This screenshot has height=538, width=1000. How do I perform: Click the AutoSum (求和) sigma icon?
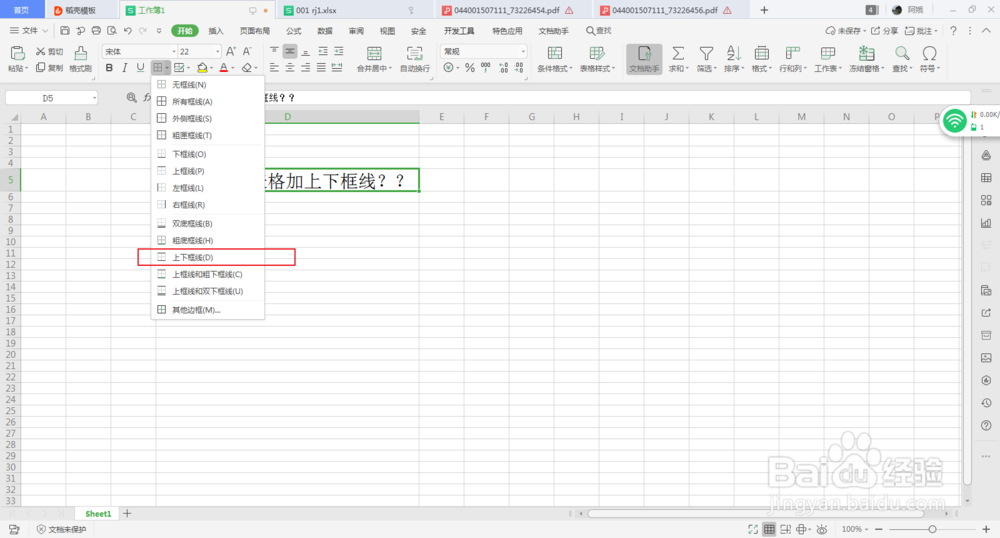pos(678,54)
